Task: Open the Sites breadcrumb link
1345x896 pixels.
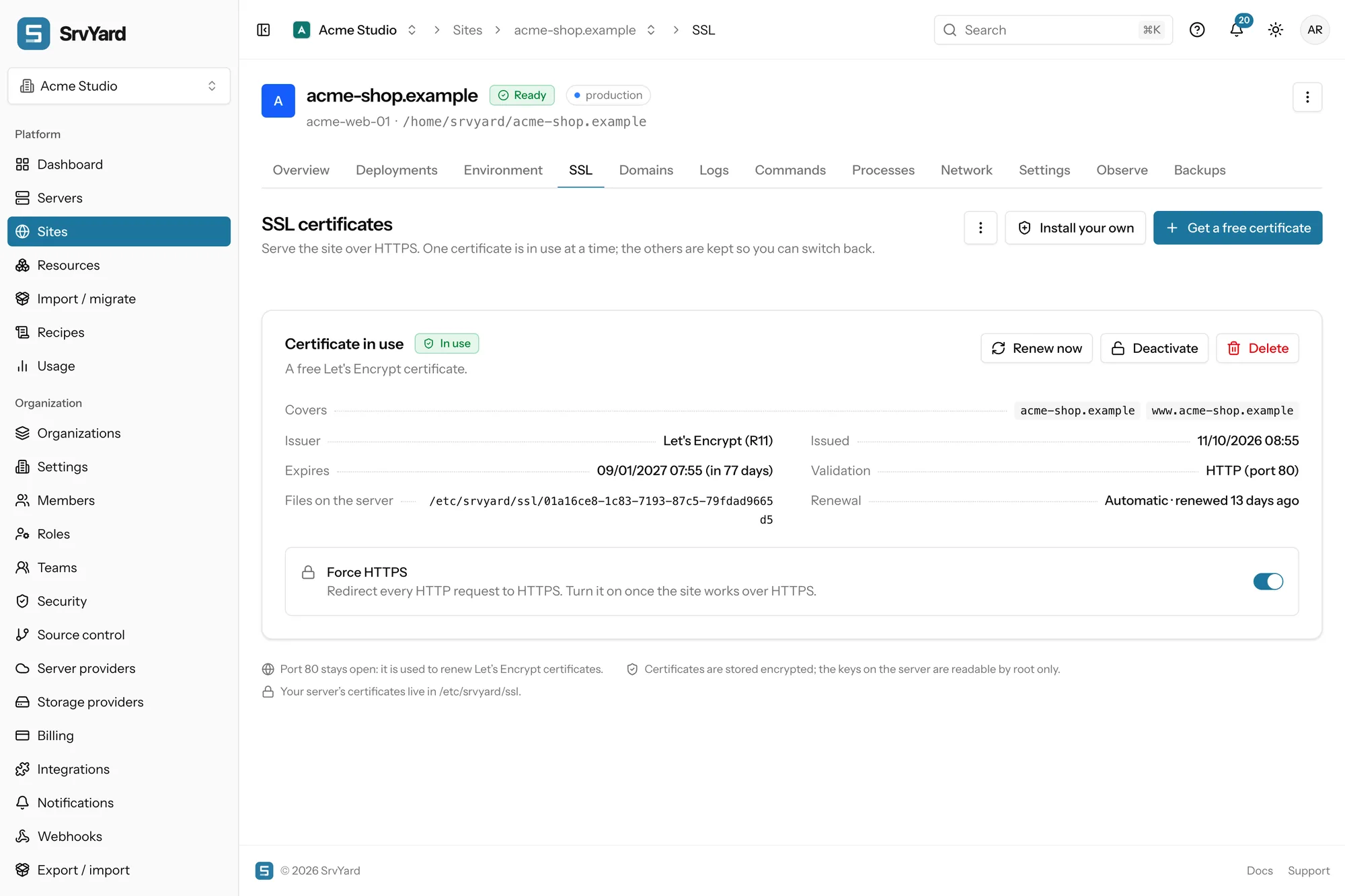Action: [x=467, y=30]
